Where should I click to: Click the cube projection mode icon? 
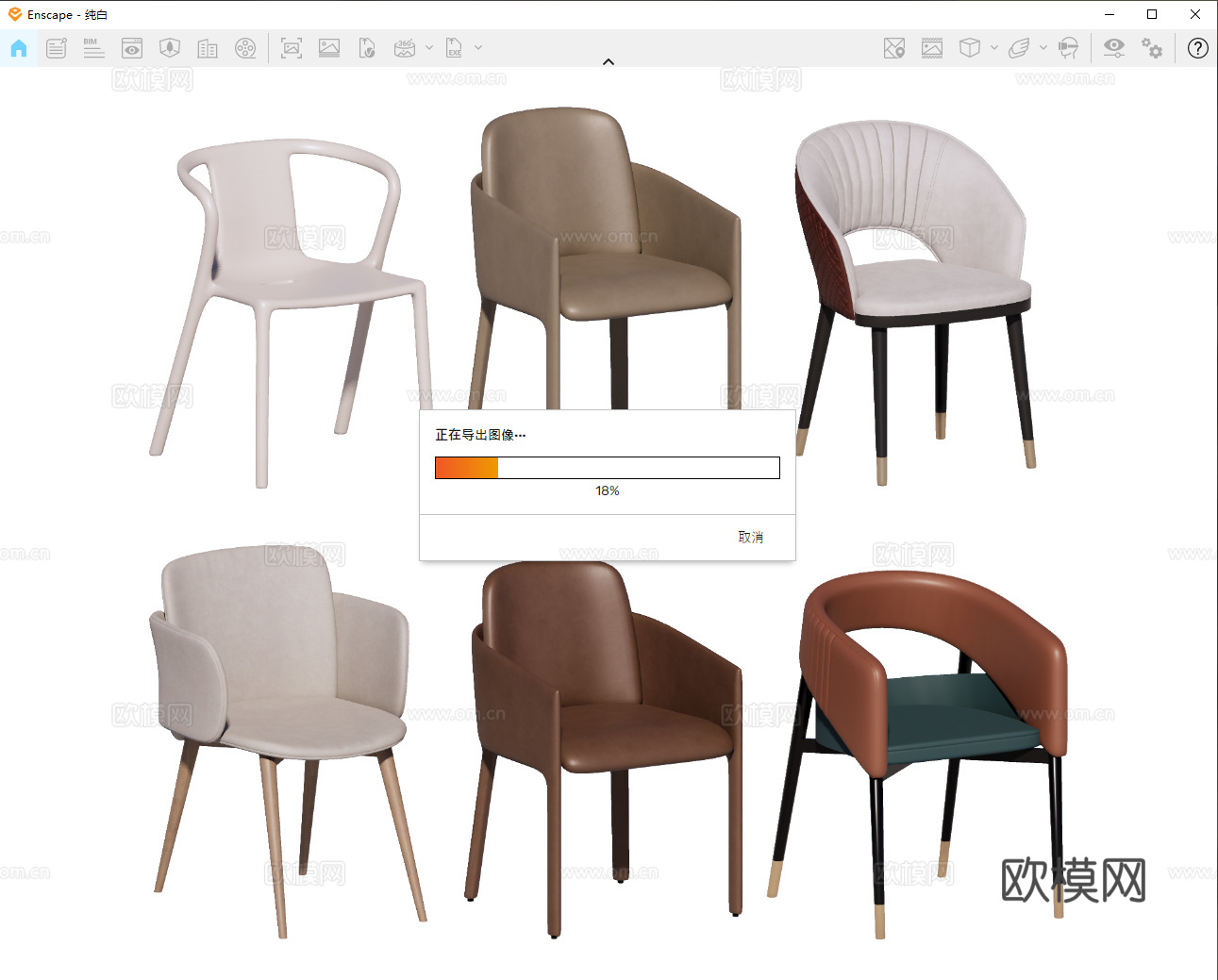coord(970,48)
